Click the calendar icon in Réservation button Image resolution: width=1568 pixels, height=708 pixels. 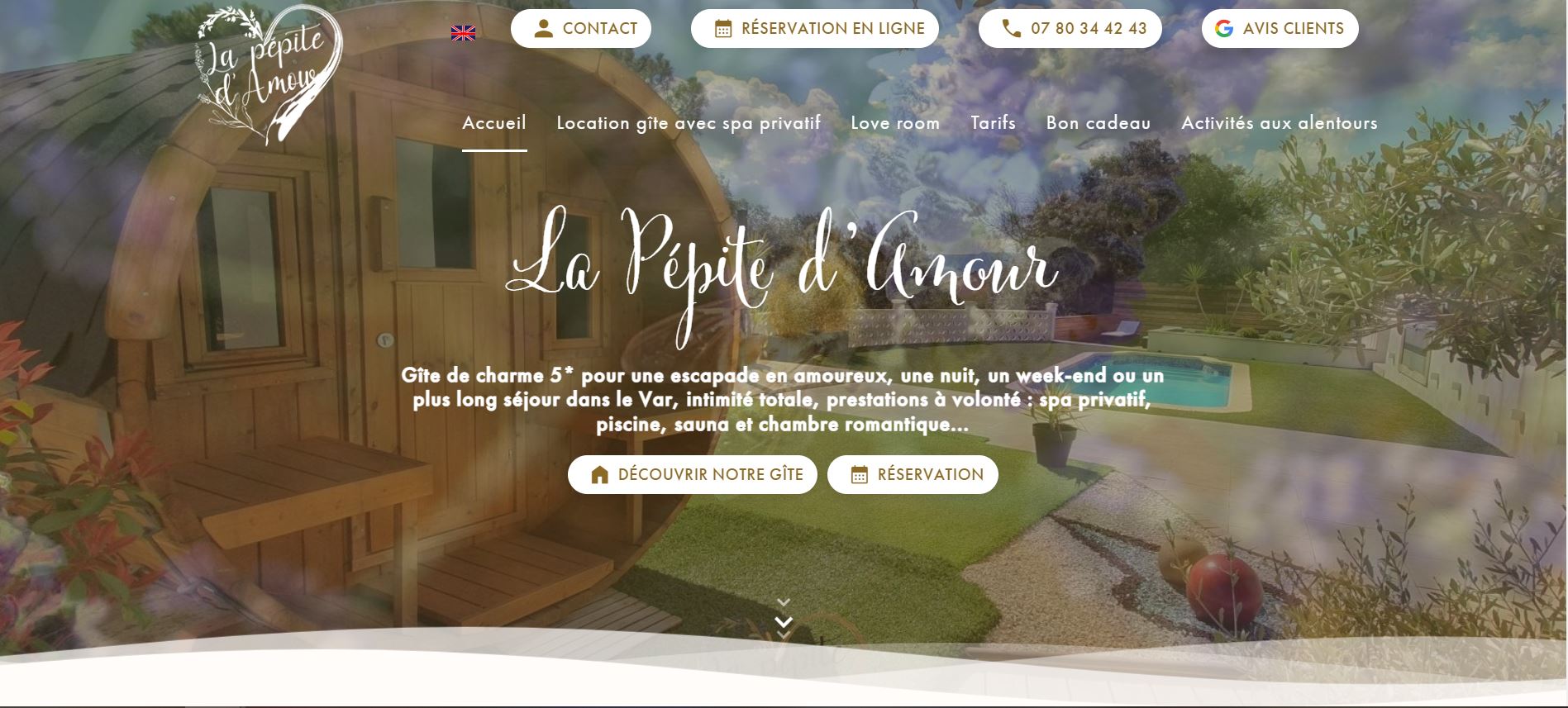860,475
